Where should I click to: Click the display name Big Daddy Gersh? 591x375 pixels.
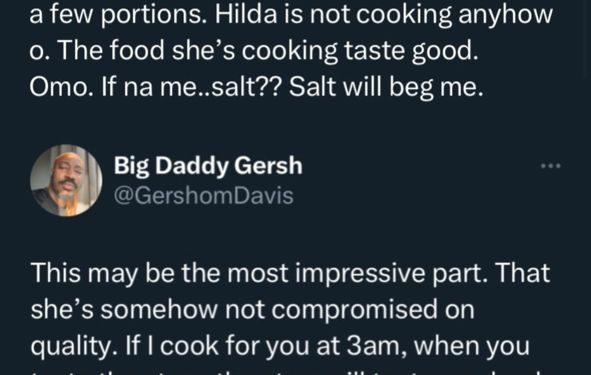208,165
